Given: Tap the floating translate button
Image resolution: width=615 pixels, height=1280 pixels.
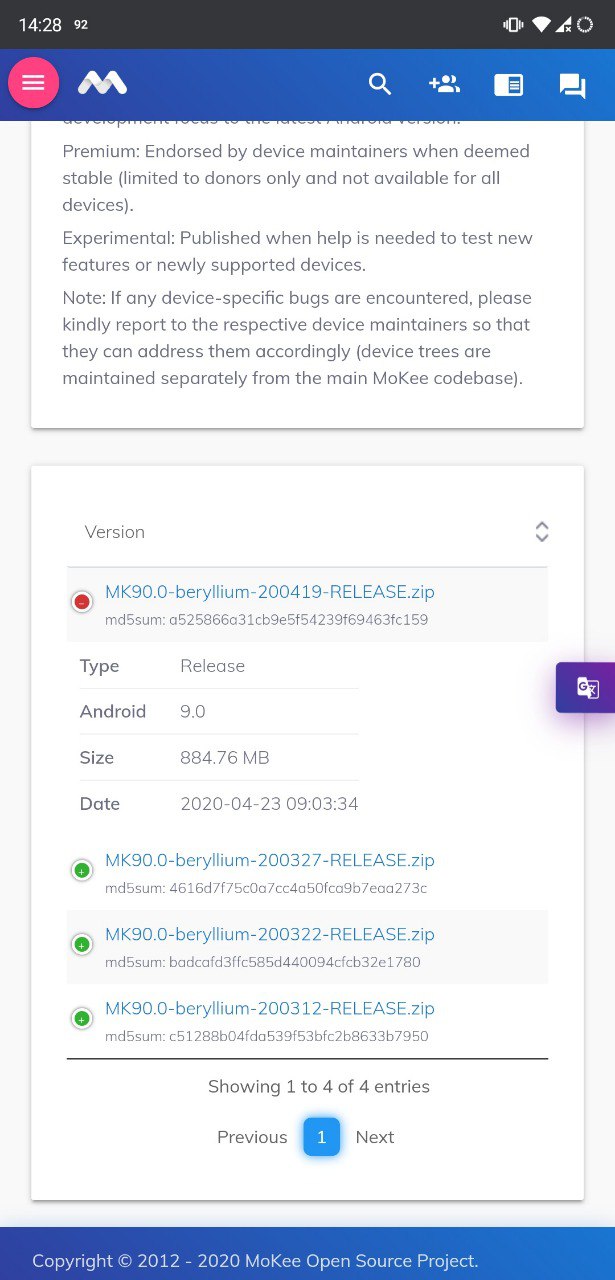Looking at the screenshot, I should click(x=587, y=687).
